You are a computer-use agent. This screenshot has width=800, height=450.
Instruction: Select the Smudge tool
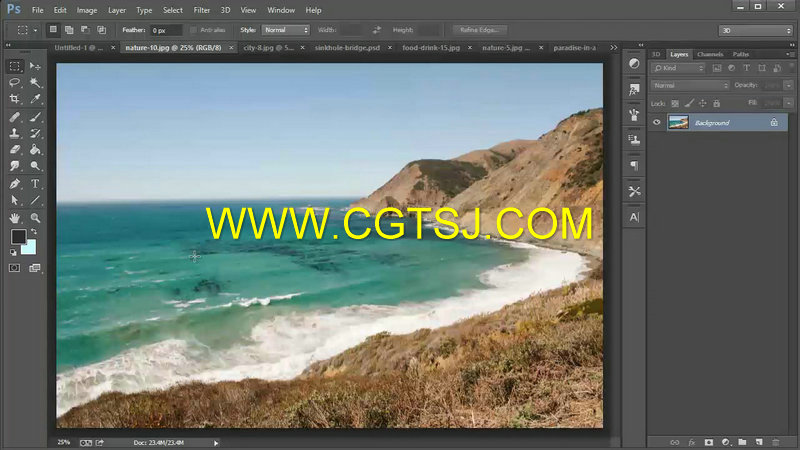click(x=15, y=166)
